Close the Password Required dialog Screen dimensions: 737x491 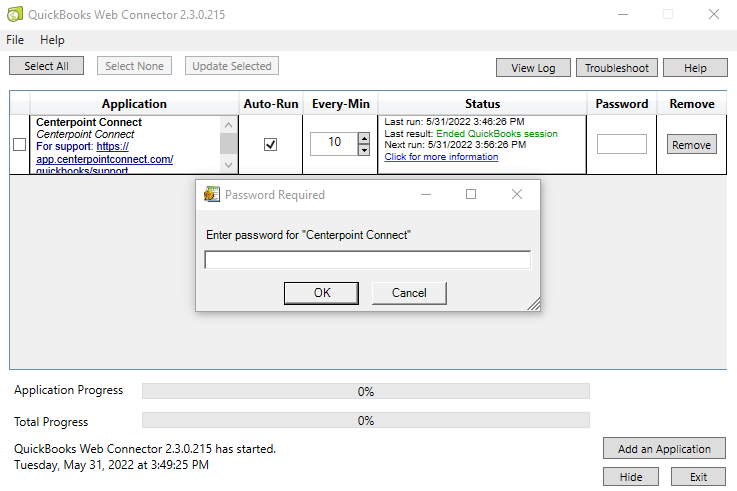coord(517,194)
